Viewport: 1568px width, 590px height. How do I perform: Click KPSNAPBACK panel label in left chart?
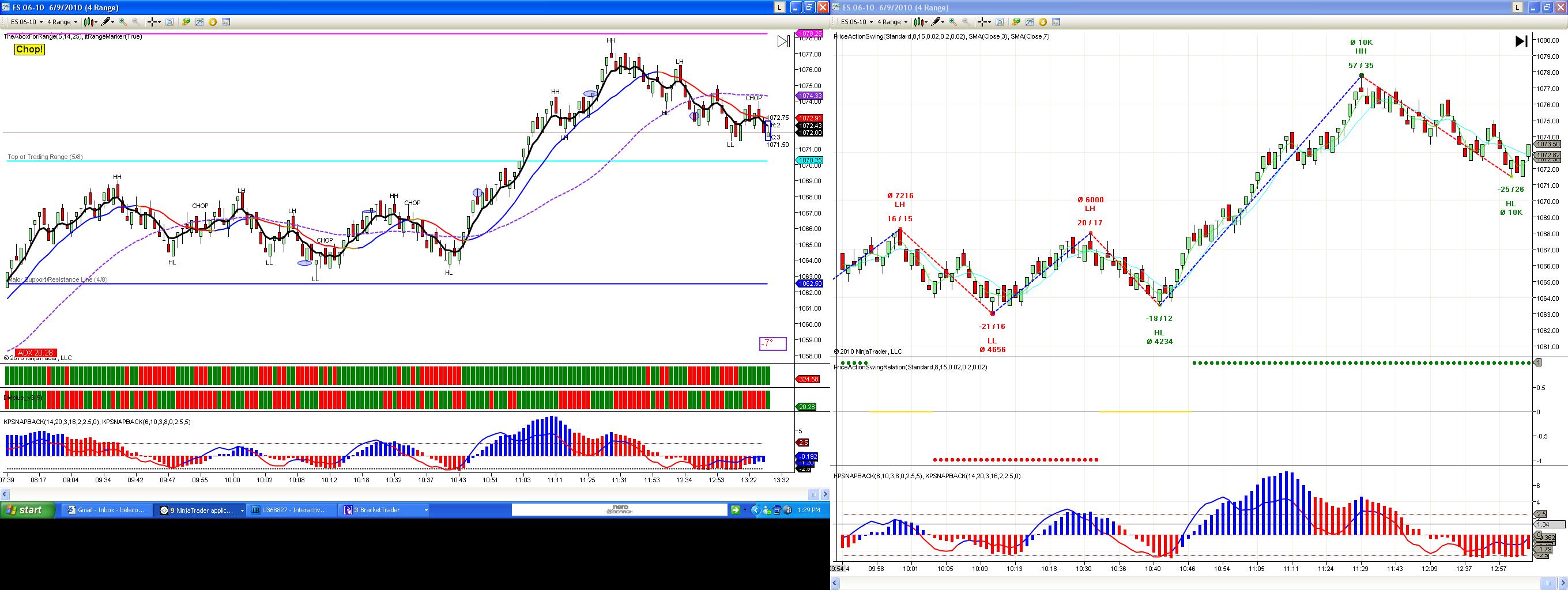click(97, 422)
